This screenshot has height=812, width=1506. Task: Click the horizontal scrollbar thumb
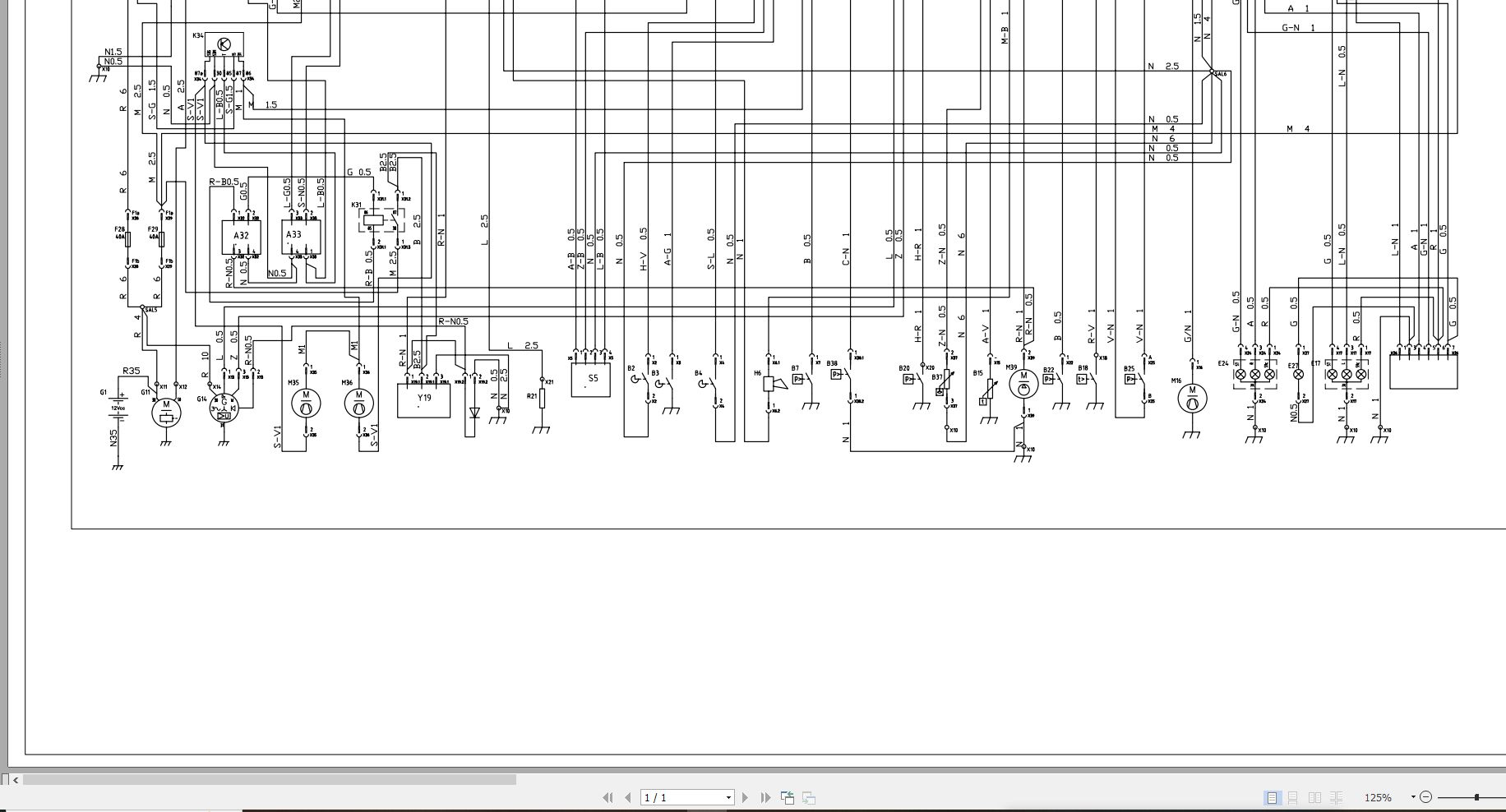[x=270, y=780]
